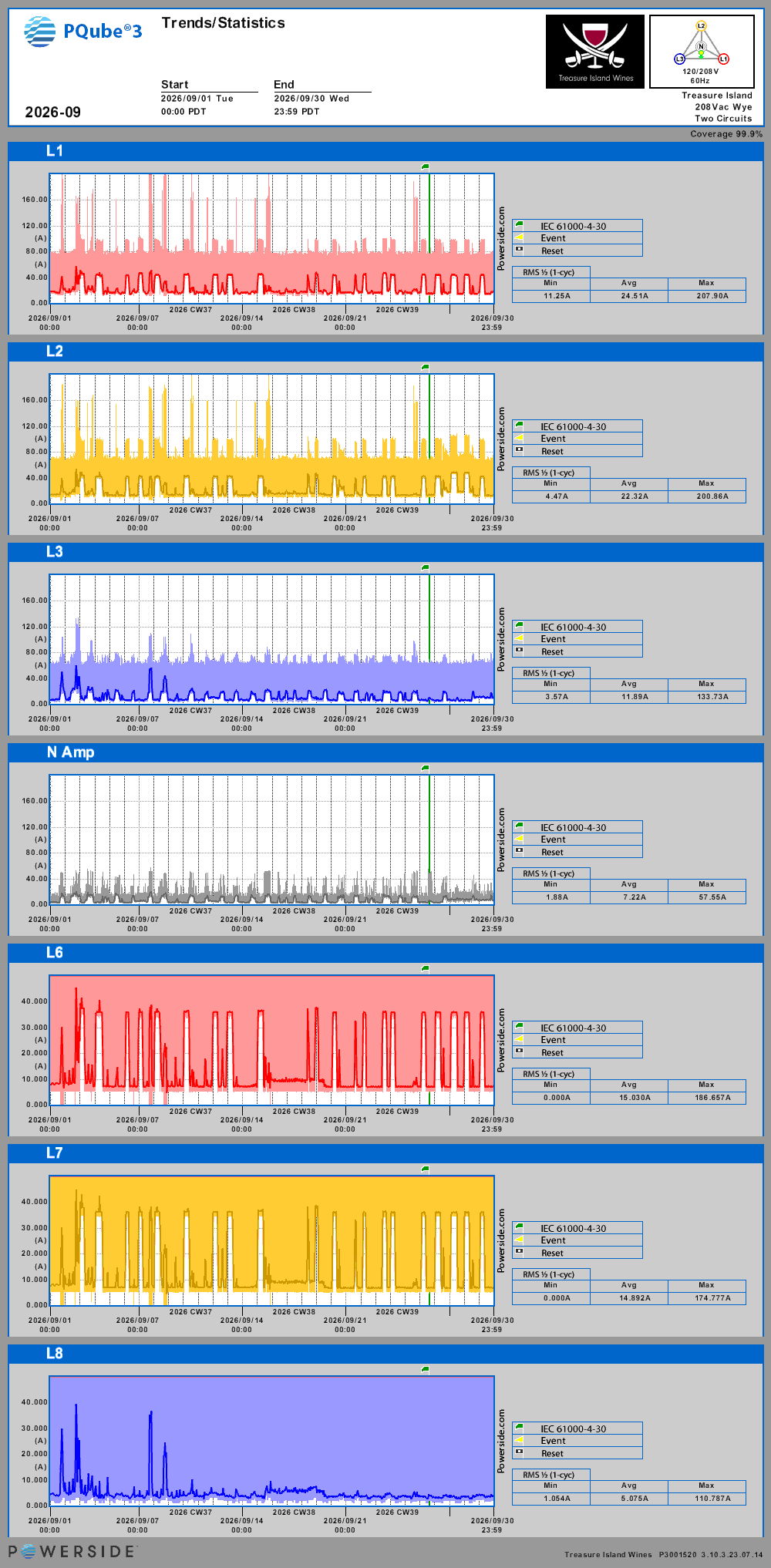Click the green flag marker above L6 chart
The height and width of the screenshot is (1568, 771).
425,968
